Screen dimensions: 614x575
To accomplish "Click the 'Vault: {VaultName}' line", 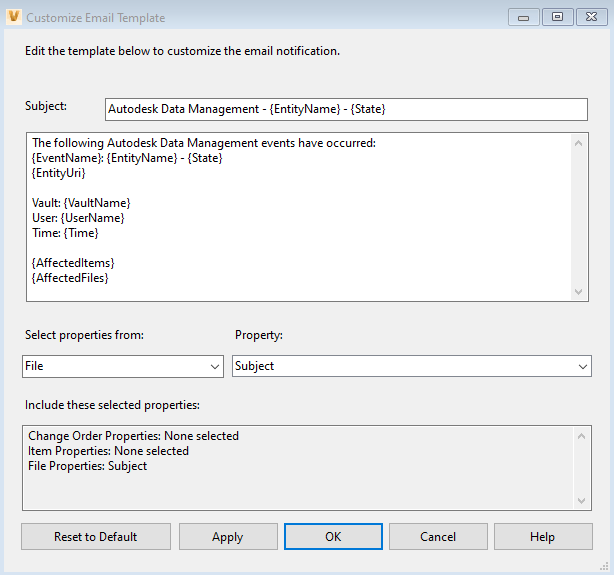I will pos(81,203).
